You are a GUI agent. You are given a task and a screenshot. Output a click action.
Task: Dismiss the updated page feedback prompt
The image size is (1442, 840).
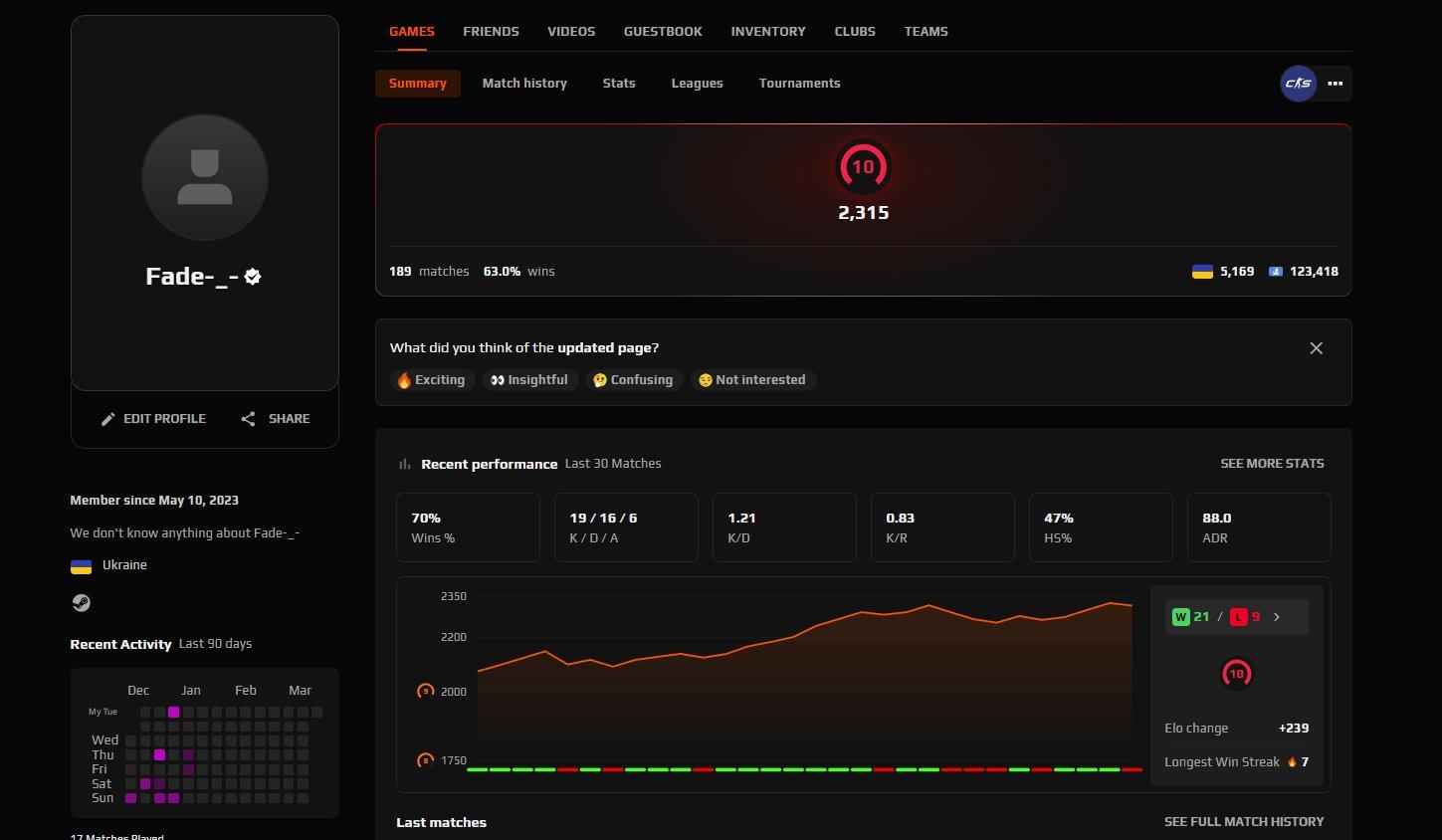(1316, 347)
